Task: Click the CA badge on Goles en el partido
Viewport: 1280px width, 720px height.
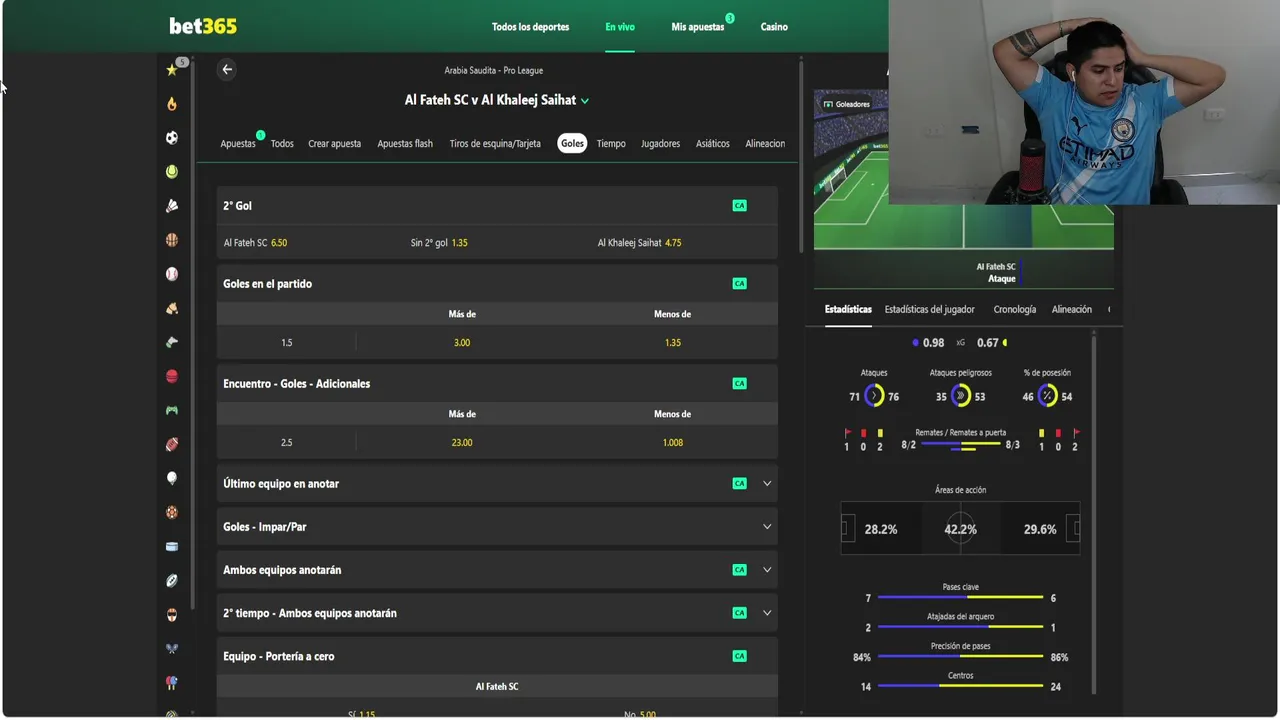Action: point(739,283)
